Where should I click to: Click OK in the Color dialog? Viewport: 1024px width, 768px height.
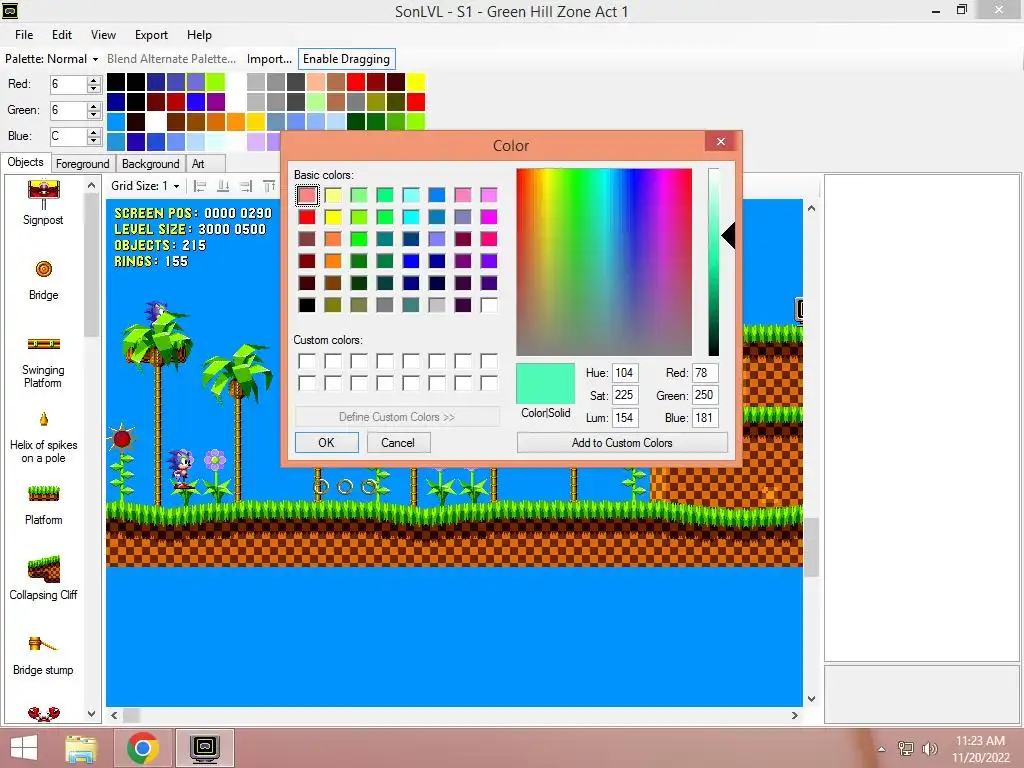327,443
